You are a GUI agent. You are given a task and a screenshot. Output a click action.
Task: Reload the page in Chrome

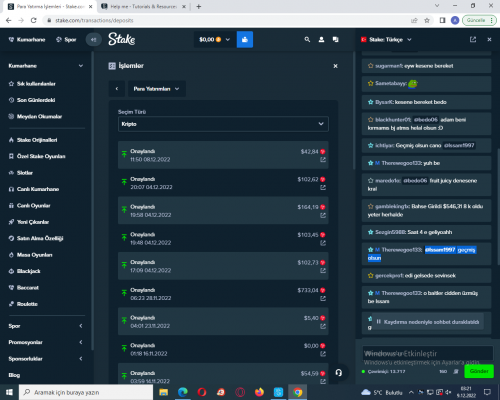34,20
